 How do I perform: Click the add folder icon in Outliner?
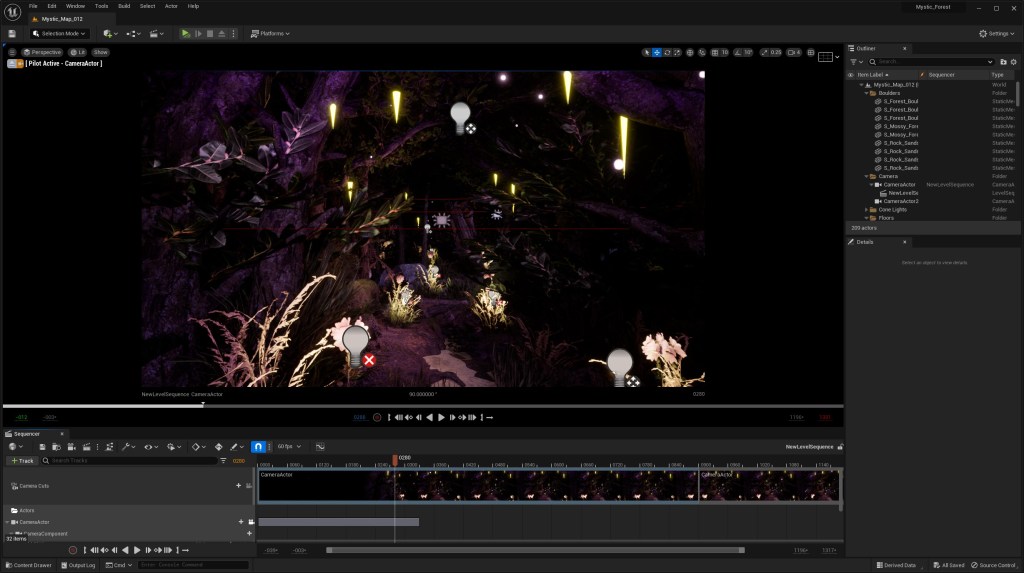coord(1004,61)
